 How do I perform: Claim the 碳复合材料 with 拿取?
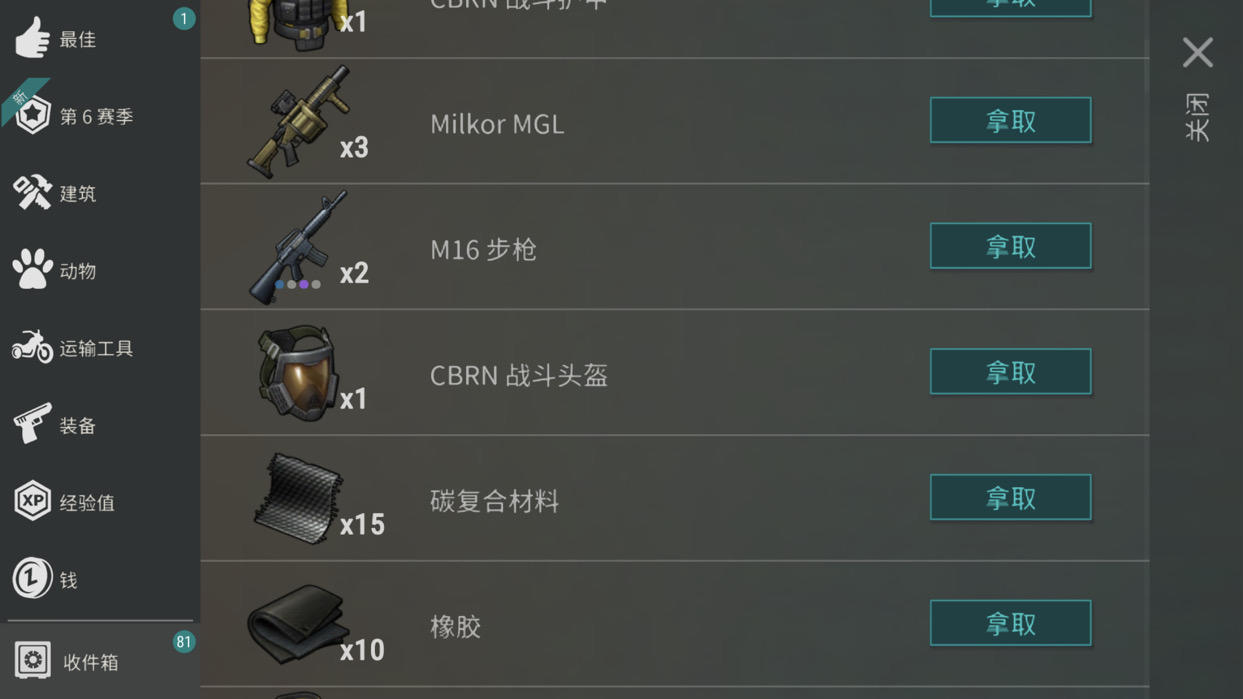click(1010, 497)
